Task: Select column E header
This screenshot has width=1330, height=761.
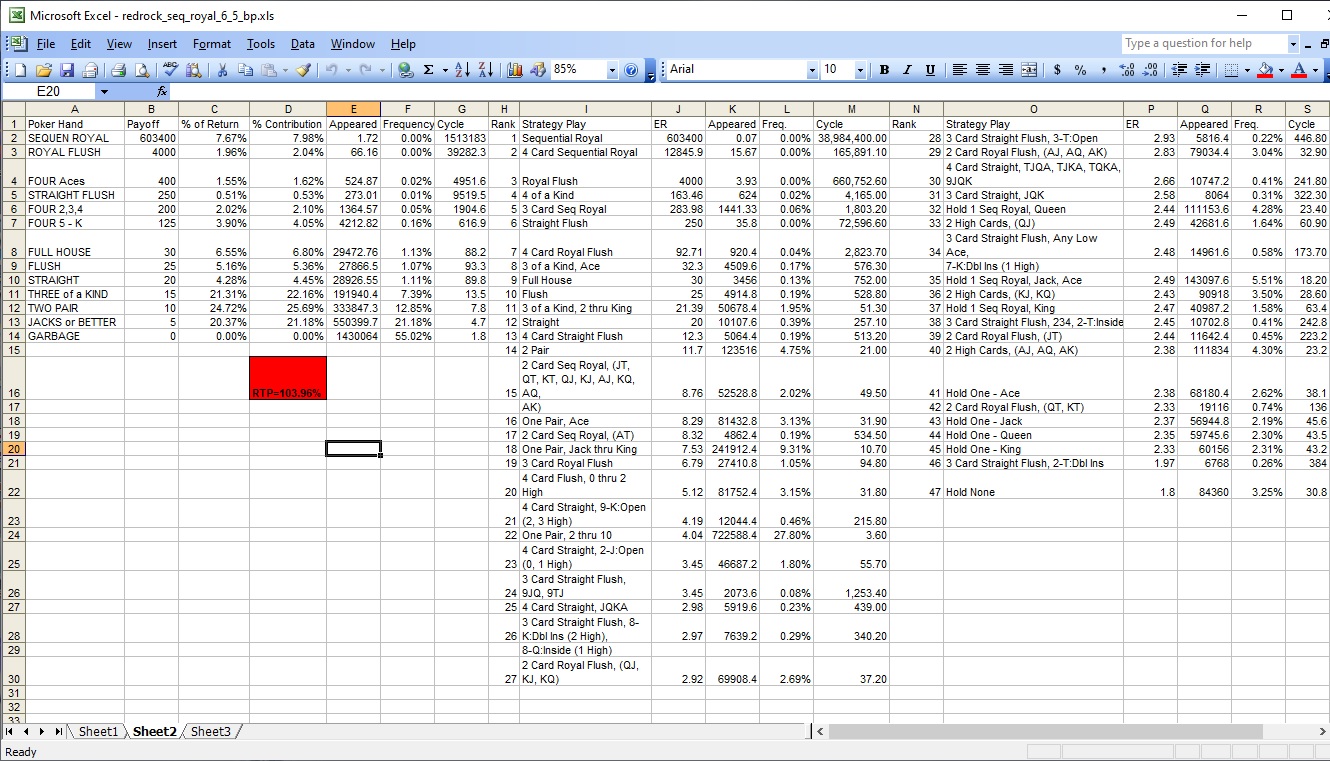Action: (x=353, y=108)
